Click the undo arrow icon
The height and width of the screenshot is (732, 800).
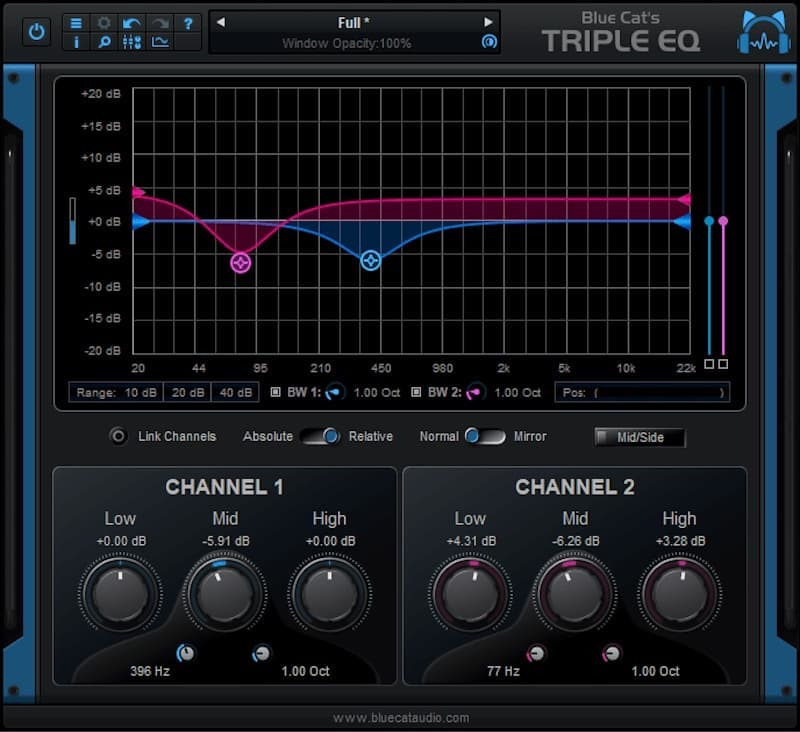[x=131, y=22]
